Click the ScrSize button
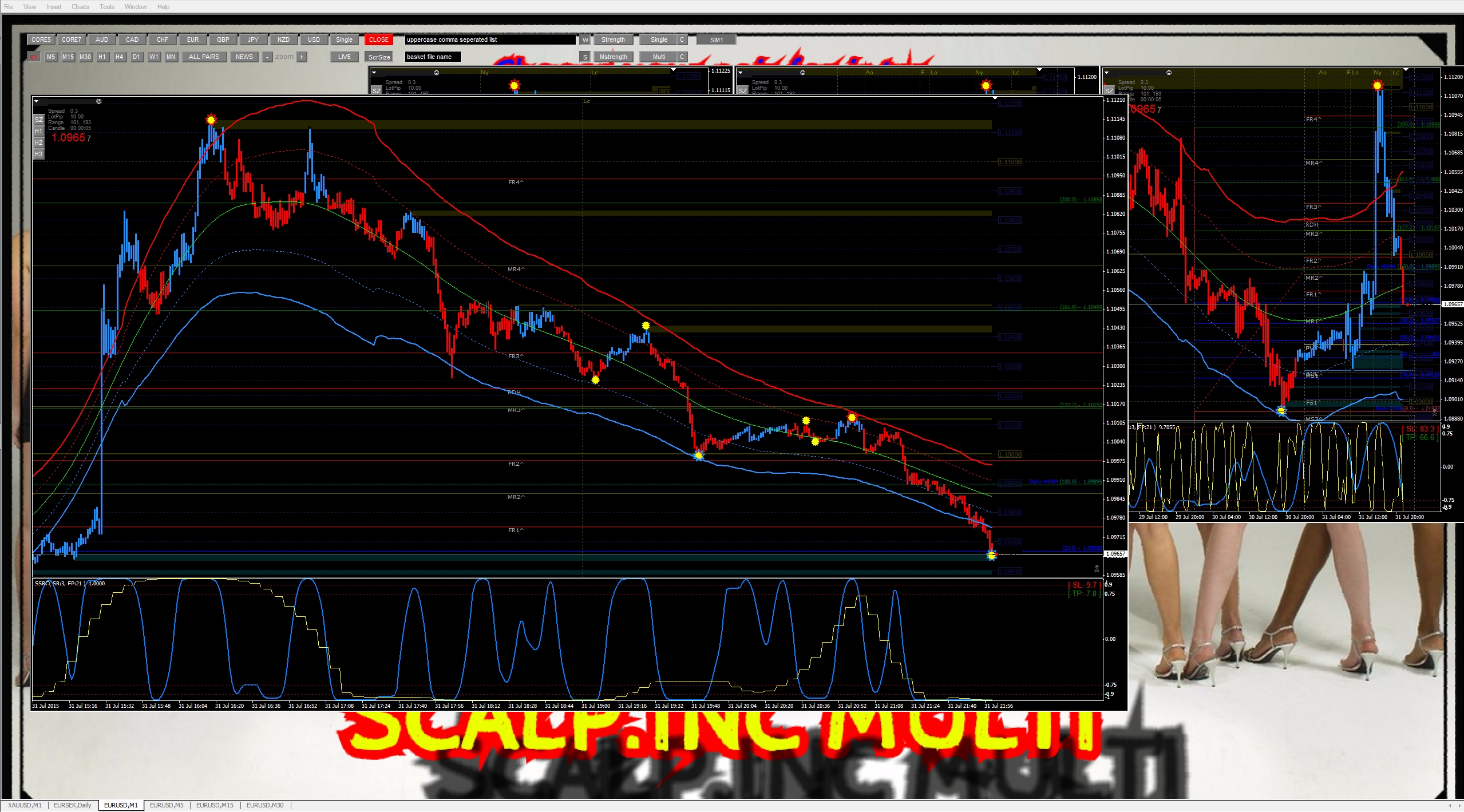This screenshot has height=812, width=1464. [379, 57]
